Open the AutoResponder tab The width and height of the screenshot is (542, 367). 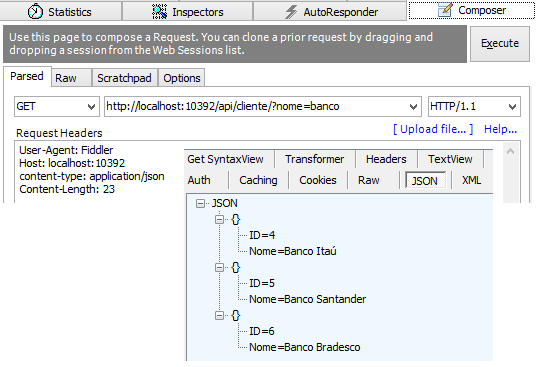pos(330,11)
